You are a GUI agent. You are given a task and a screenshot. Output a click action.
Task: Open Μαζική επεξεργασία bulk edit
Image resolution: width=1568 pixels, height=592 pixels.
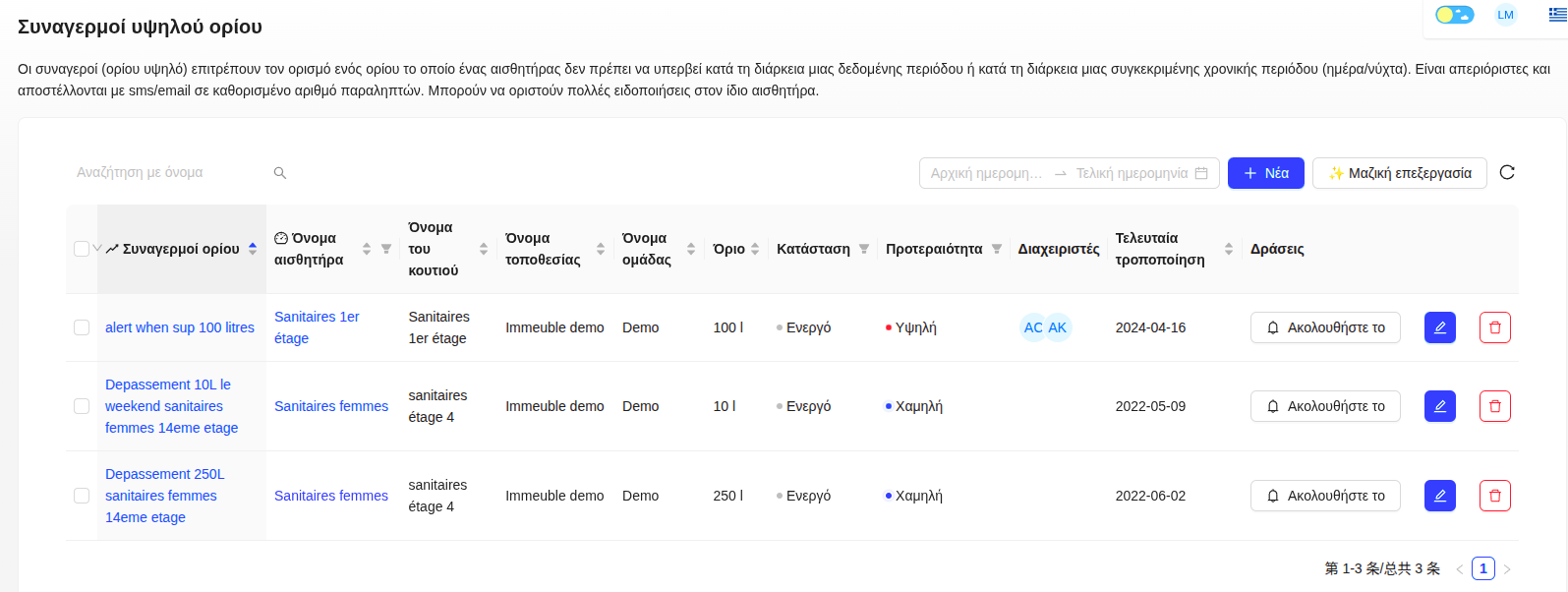1400,173
